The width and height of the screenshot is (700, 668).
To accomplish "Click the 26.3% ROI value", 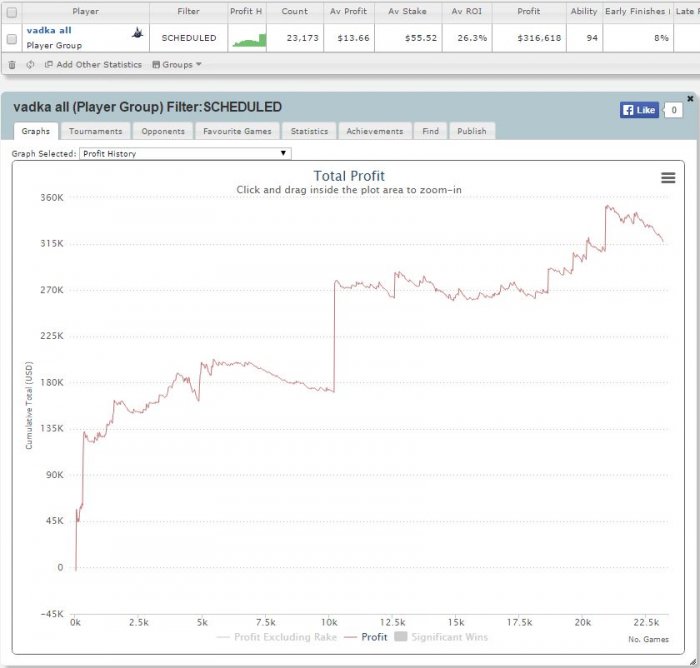I will (472, 38).
